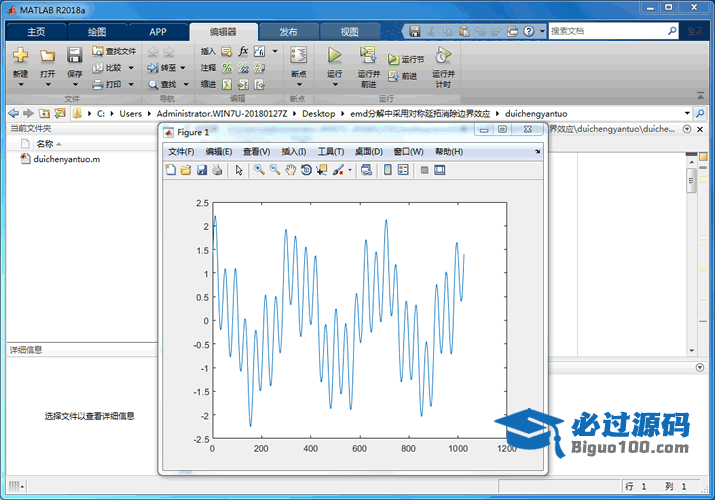The width and height of the screenshot is (715, 500).
Task: Click the Save (保存) disk icon
Action: 74,55
